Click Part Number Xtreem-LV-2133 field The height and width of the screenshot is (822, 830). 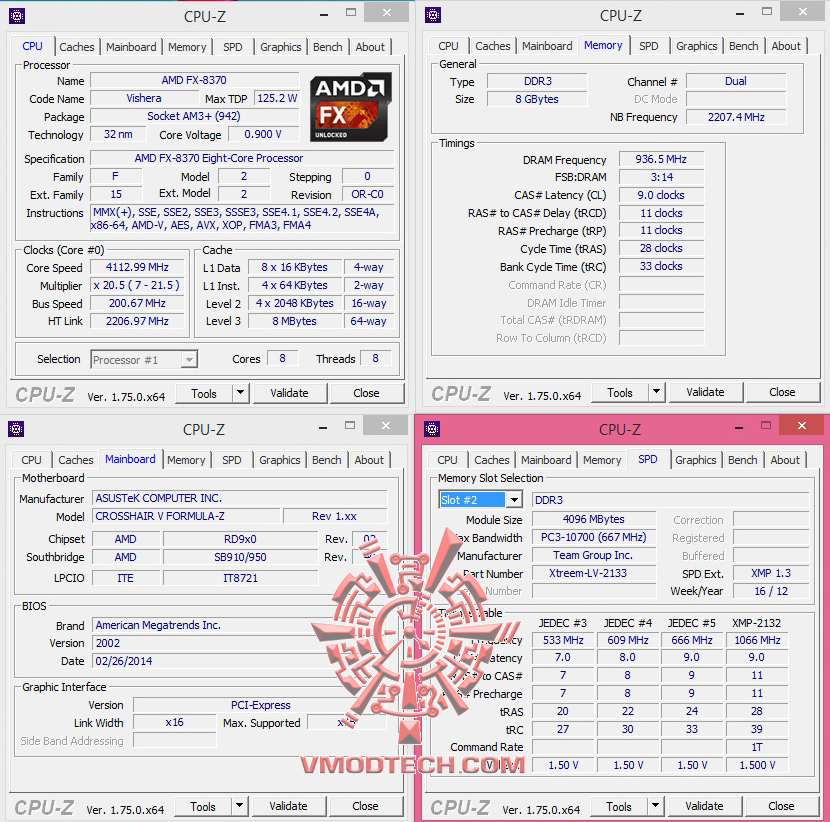point(594,573)
